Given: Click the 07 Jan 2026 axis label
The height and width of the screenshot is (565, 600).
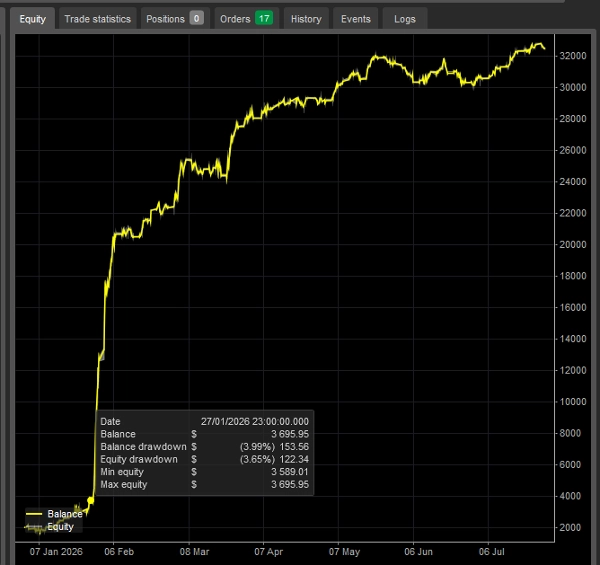Looking at the screenshot, I should point(56,552).
